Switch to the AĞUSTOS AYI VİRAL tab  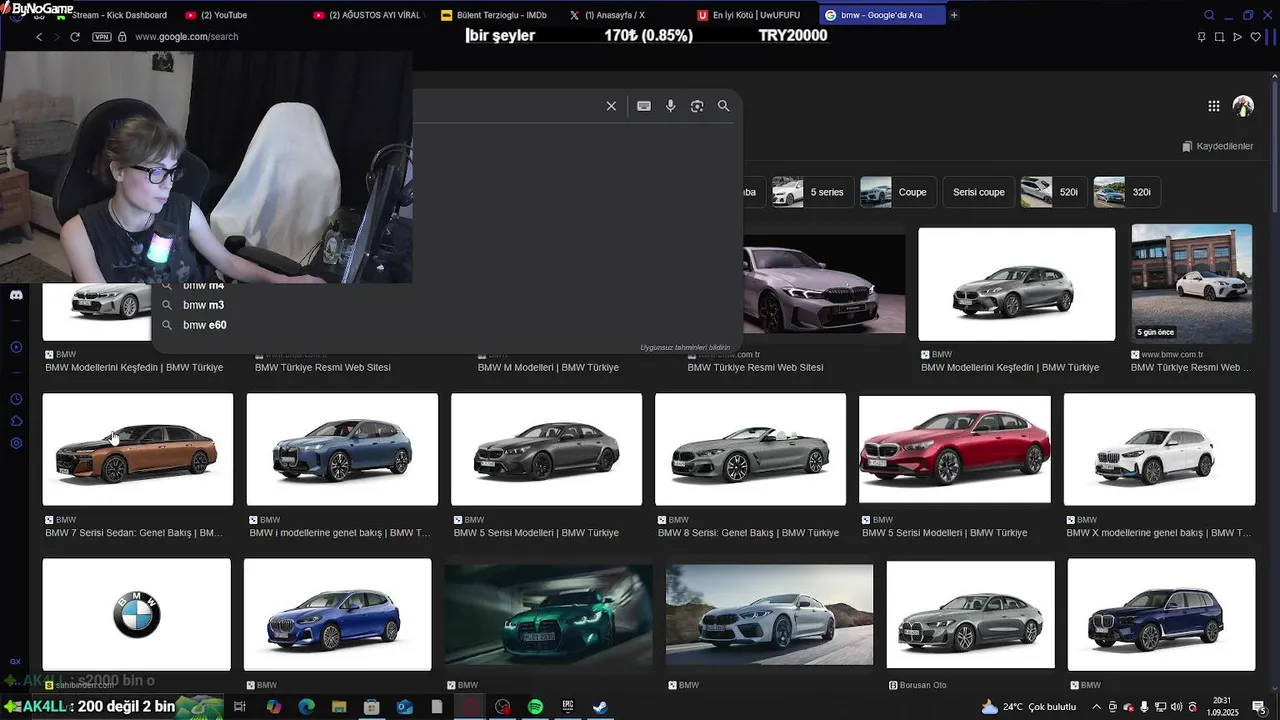pos(368,15)
